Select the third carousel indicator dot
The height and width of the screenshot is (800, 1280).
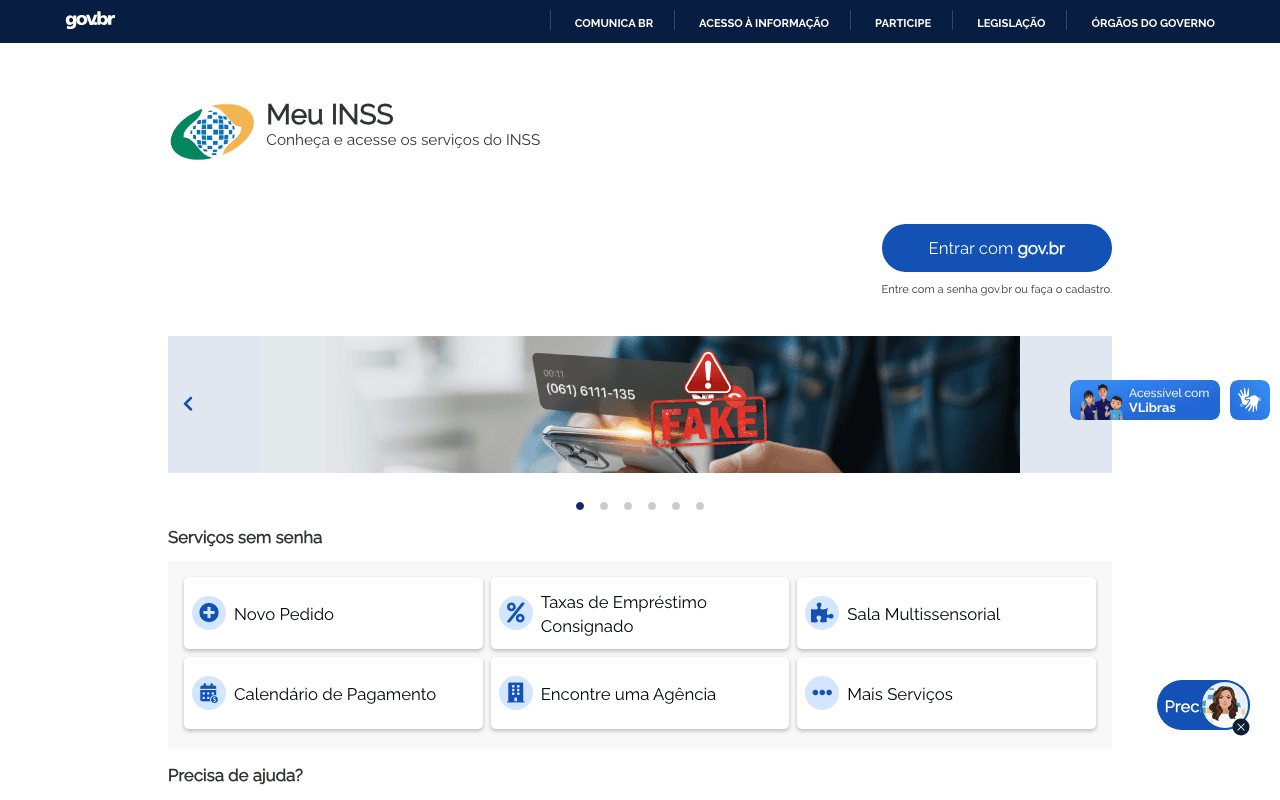tap(627, 506)
